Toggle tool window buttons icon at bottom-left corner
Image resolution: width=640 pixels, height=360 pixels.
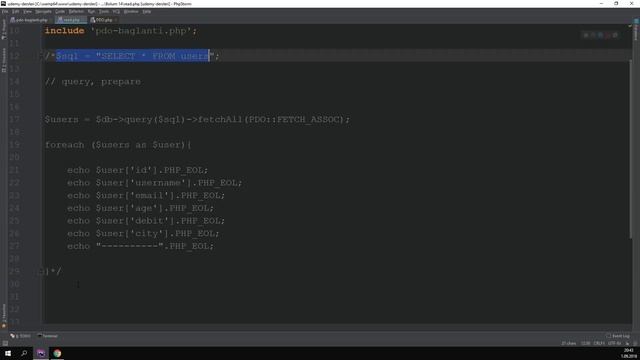click(5, 343)
